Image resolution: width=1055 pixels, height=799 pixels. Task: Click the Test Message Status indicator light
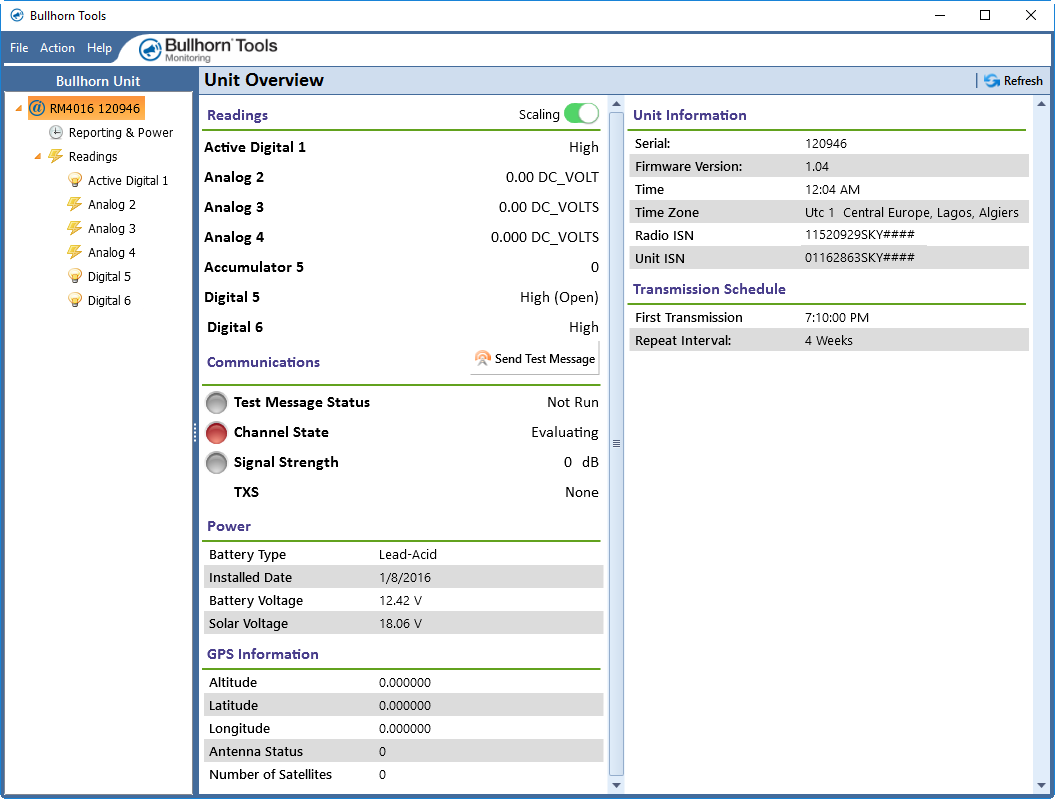[216, 403]
